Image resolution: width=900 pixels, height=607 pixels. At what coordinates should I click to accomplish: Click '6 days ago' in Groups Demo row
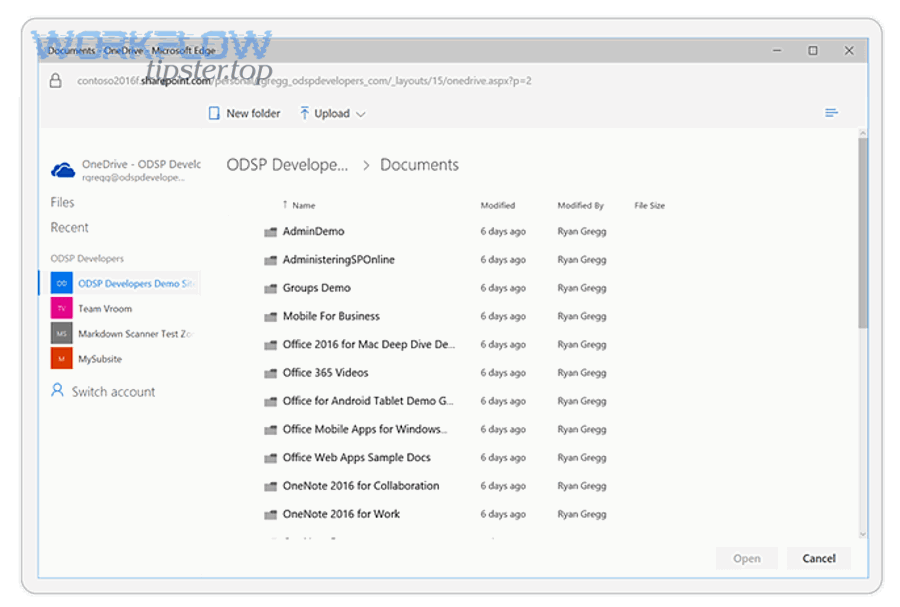pyautogui.click(x=503, y=288)
